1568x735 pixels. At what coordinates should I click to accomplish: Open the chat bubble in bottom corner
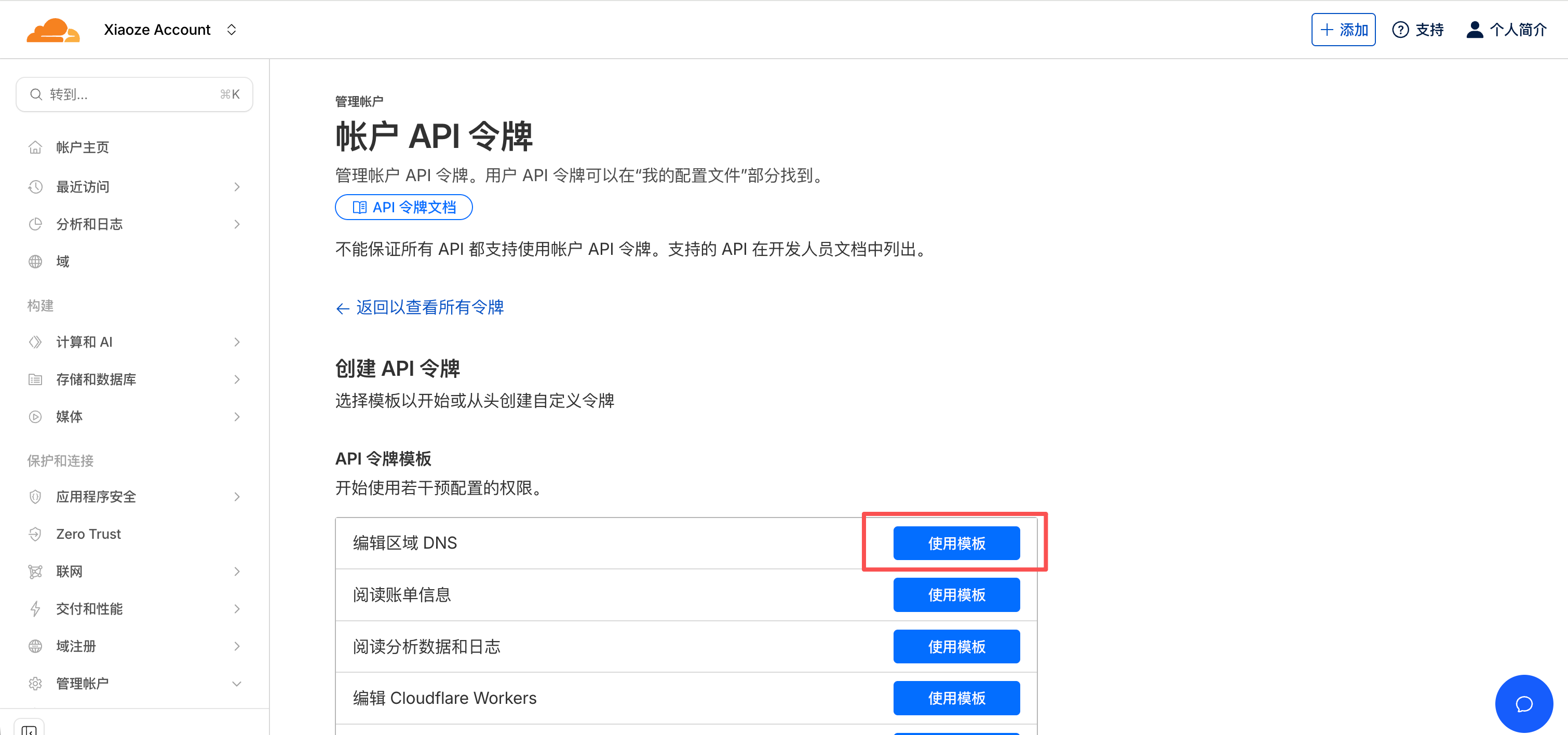pyautogui.click(x=1524, y=703)
